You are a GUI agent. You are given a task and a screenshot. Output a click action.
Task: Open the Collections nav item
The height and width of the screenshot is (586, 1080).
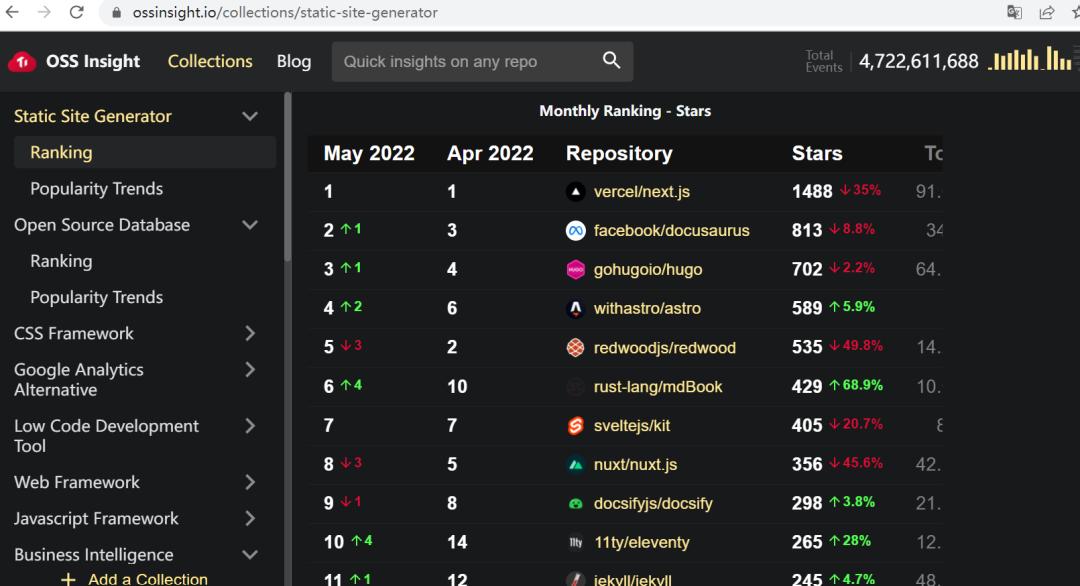210,61
